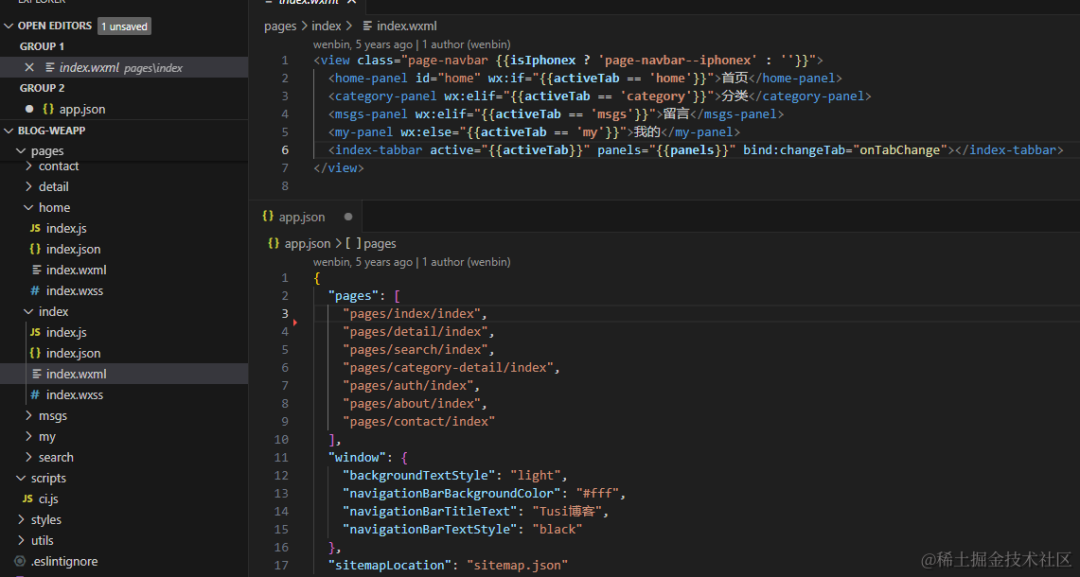Click the red marker in the gutter of line 3

tap(295, 322)
